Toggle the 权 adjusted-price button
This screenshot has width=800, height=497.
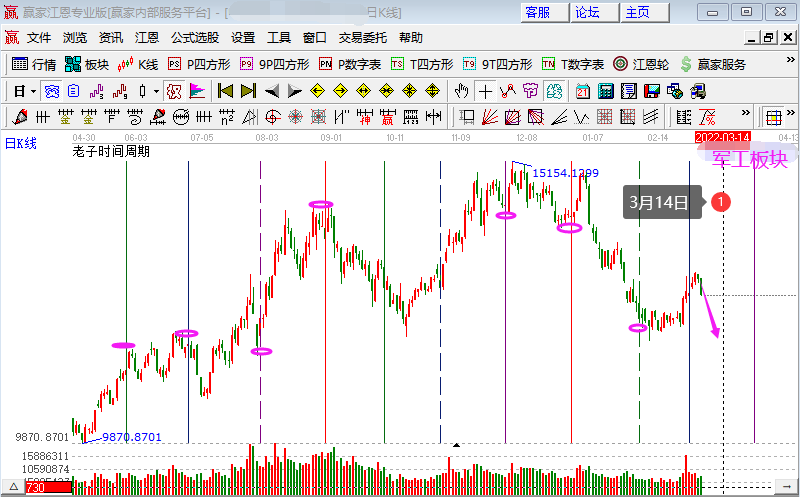(174, 91)
